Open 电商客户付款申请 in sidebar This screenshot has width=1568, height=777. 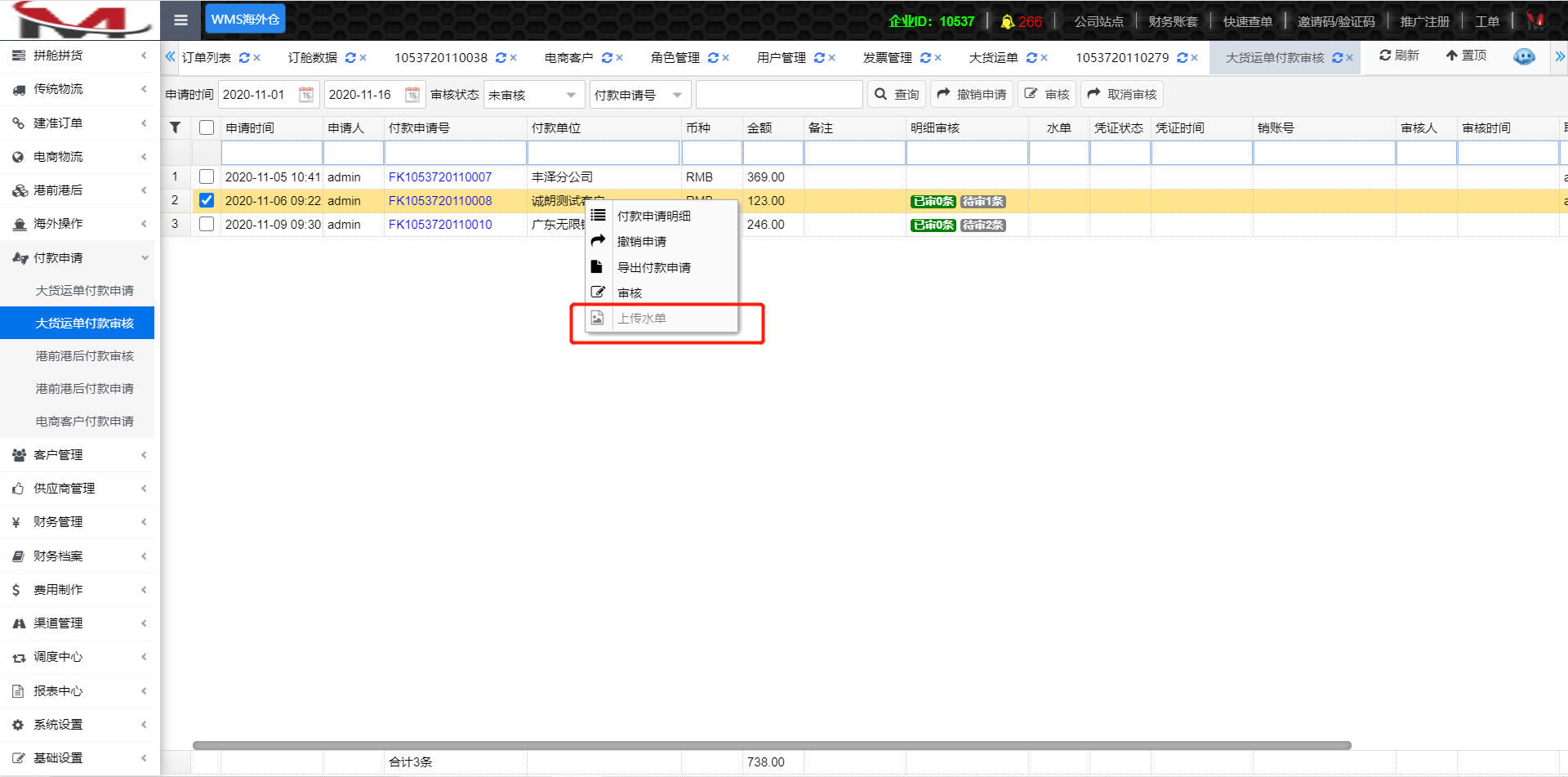85,422
